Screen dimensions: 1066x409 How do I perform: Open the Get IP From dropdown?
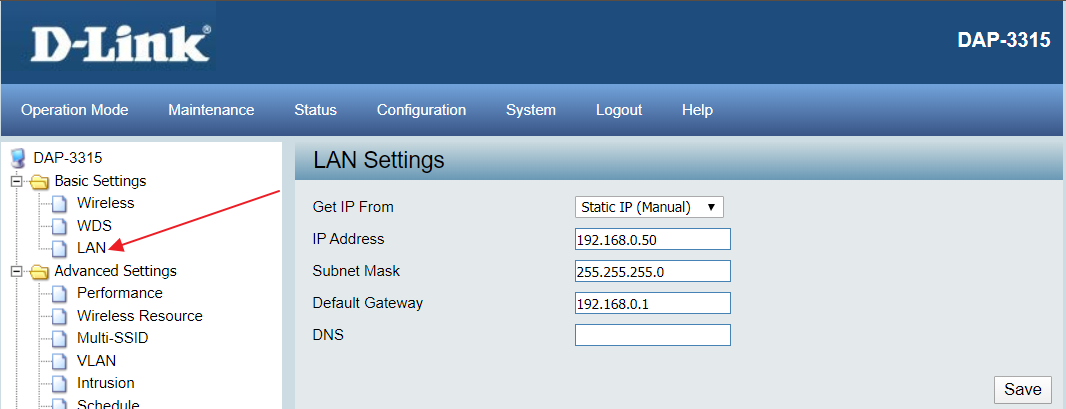click(x=649, y=207)
